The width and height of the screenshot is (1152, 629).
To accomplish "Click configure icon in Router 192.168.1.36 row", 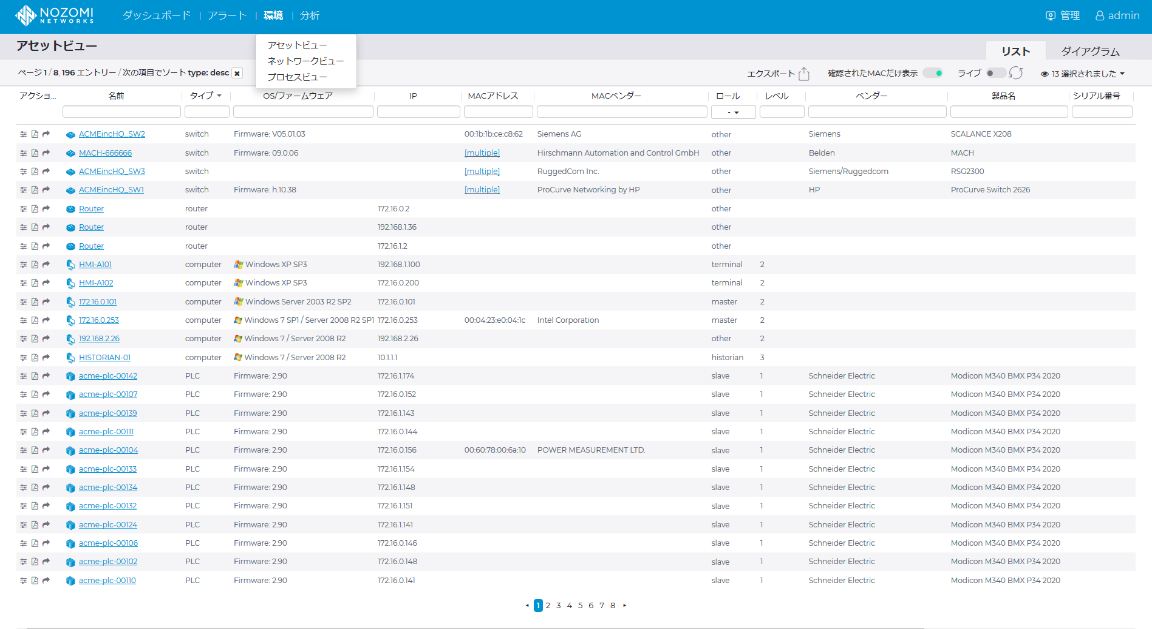I will click(x=24, y=227).
